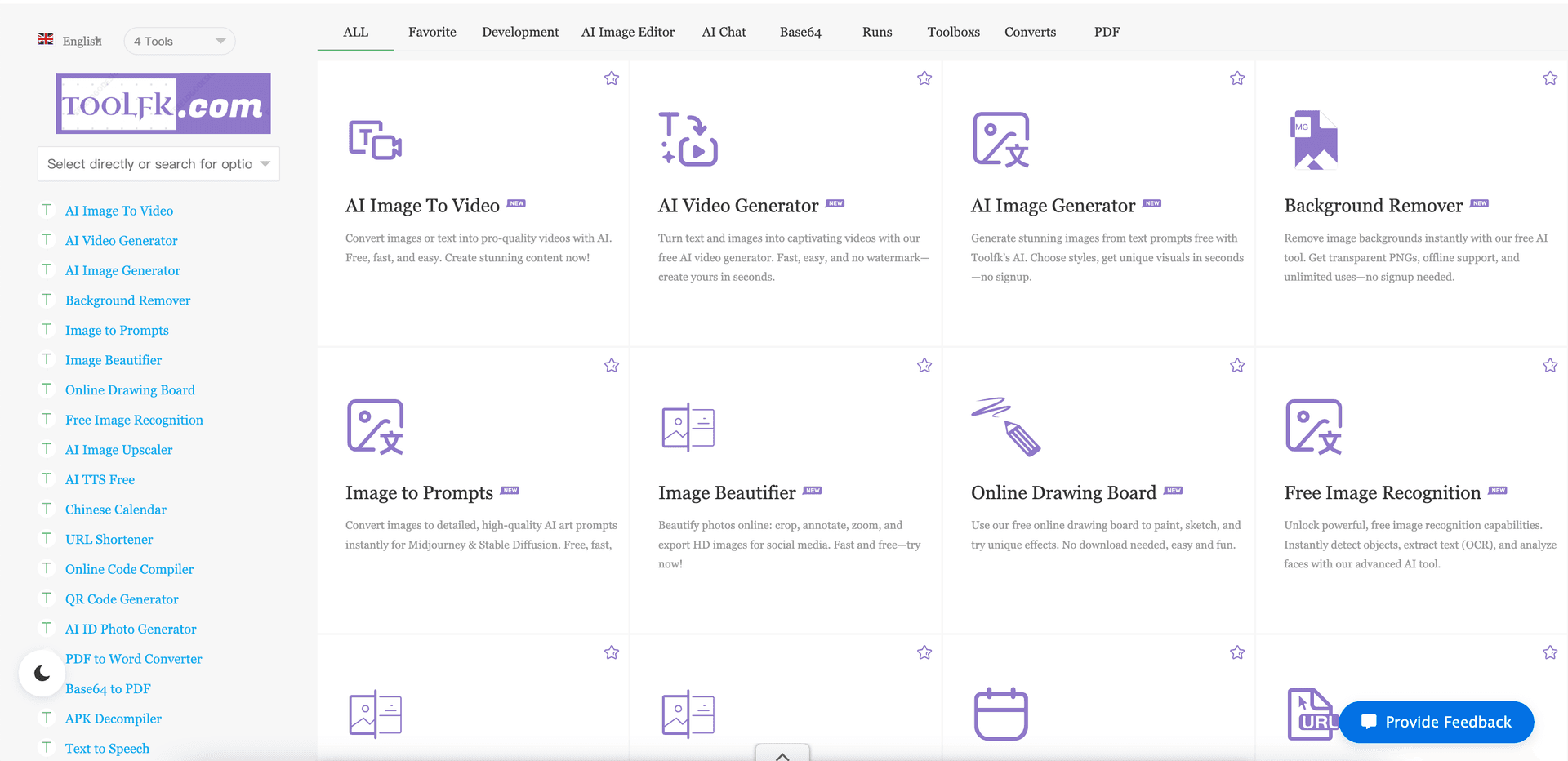
Task: Favorite the Image Beautifier card star
Action: click(924, 366)
